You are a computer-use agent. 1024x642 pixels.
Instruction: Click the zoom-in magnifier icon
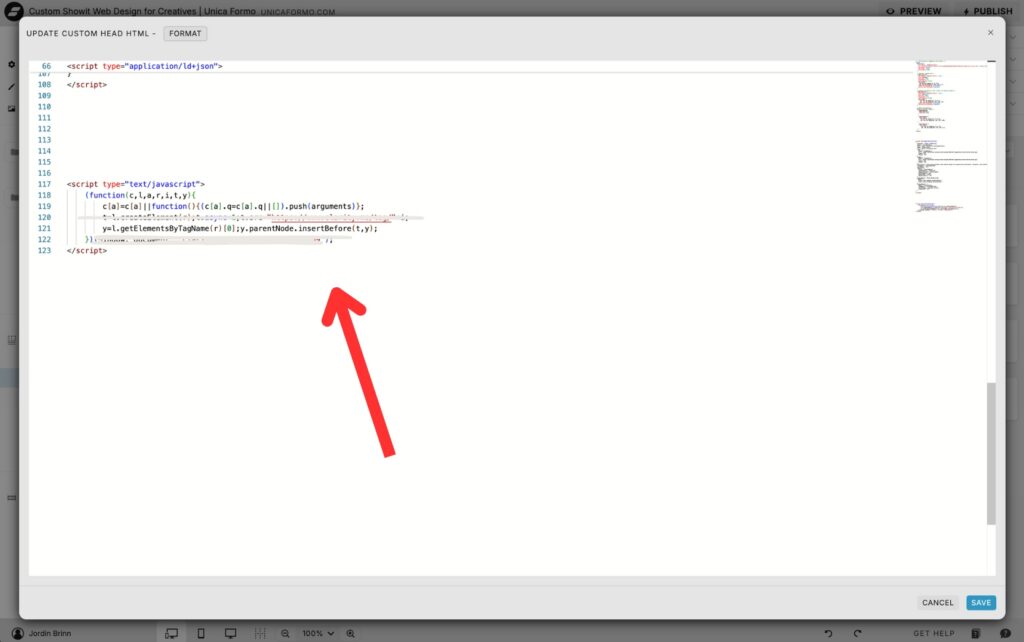350,633
